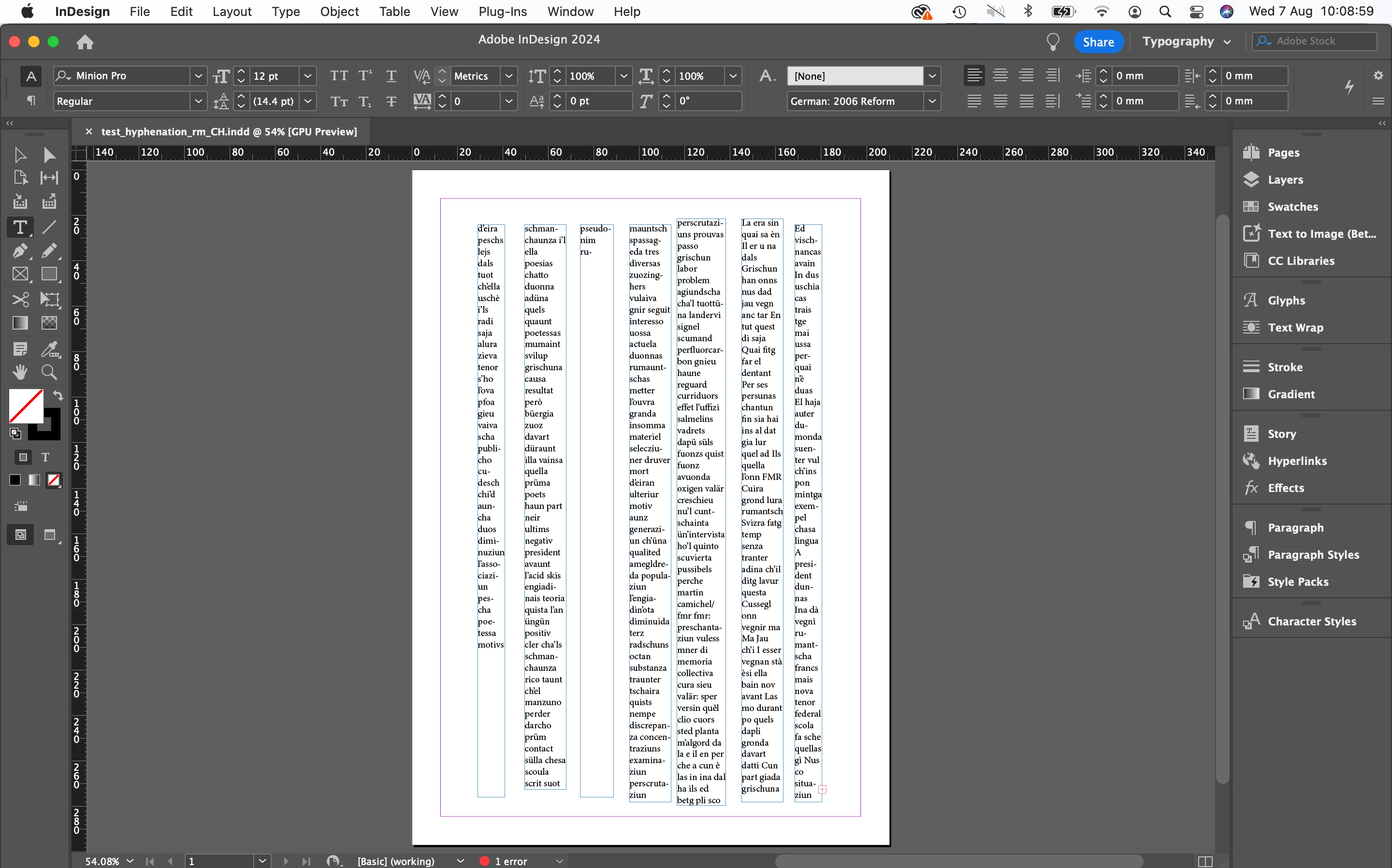Select the test_hyphenation_rm_CH.indd document tab
This screenshot has height=868, width=1392.
[x=229, y=131]
